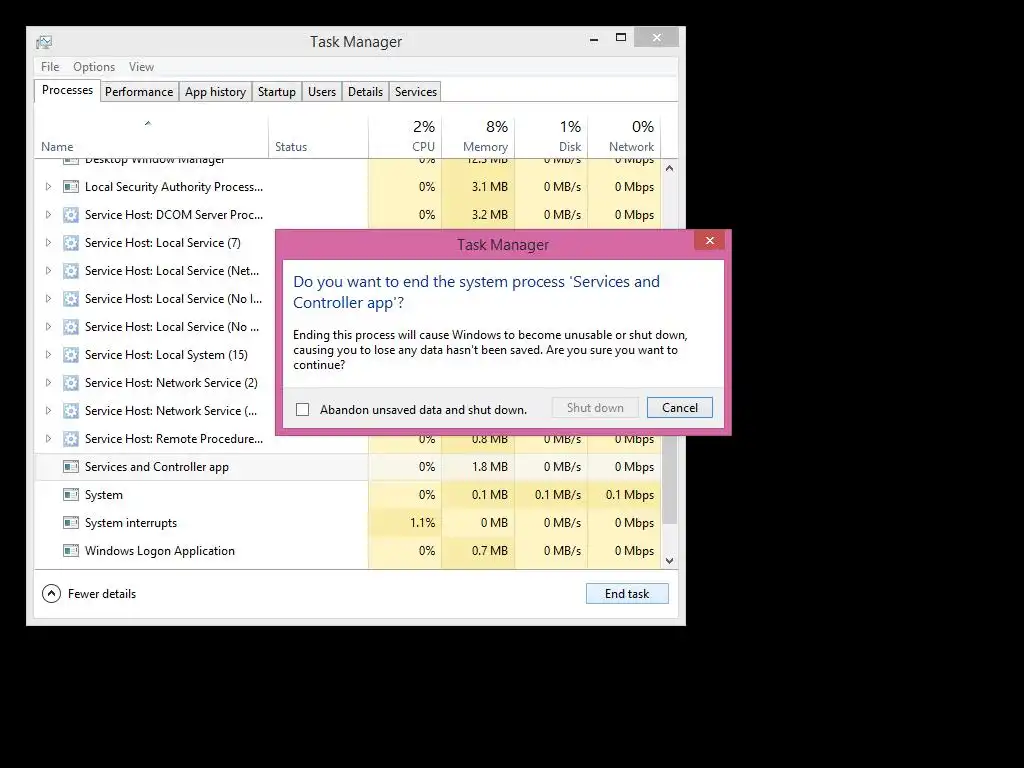Switch to the Services tab
Image resolution: width=1024 pixels, height=768 pixels.
click(415, 92)
